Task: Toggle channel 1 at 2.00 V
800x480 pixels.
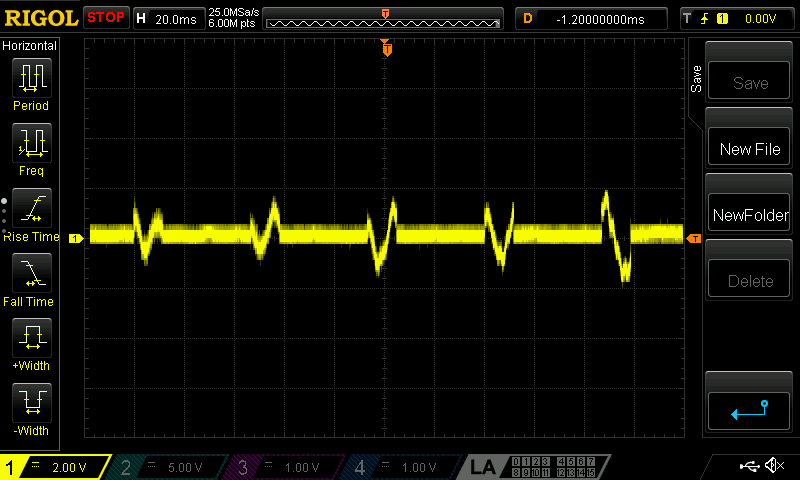Action: [x=55, y=467]
